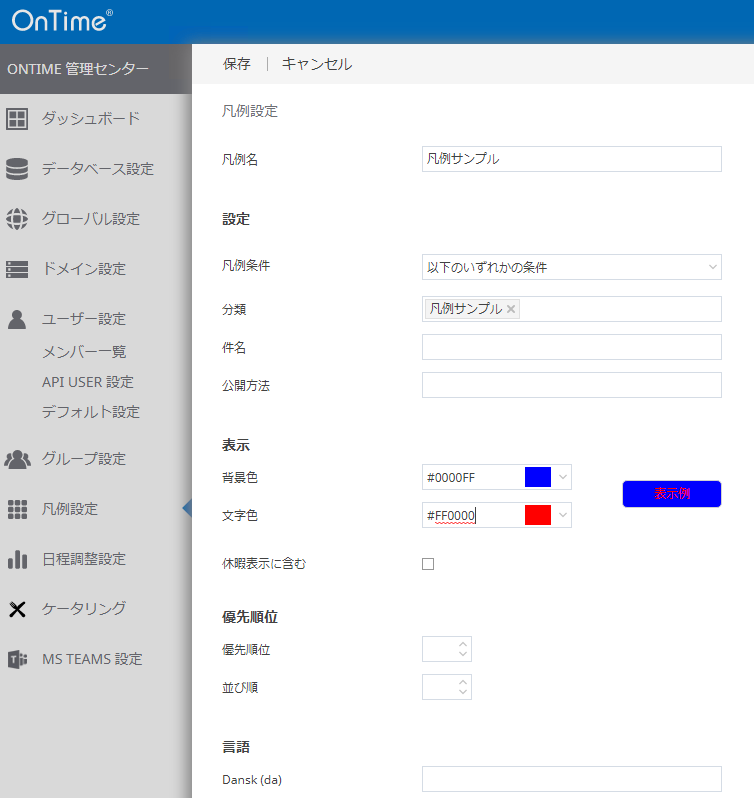754x798 pixels.
Task: Click the MS Teams icon
Action: coord(18,659)
